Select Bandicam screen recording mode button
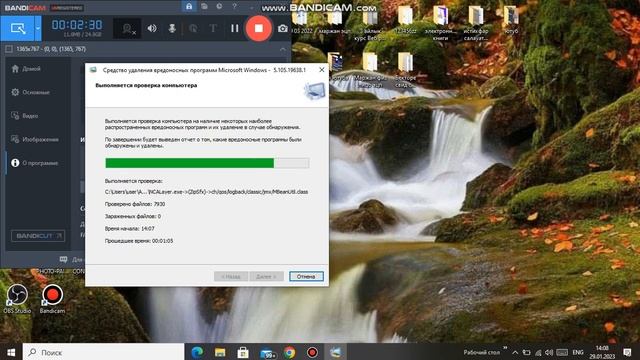Screen dimensions: 640x360 pos(18,28)
